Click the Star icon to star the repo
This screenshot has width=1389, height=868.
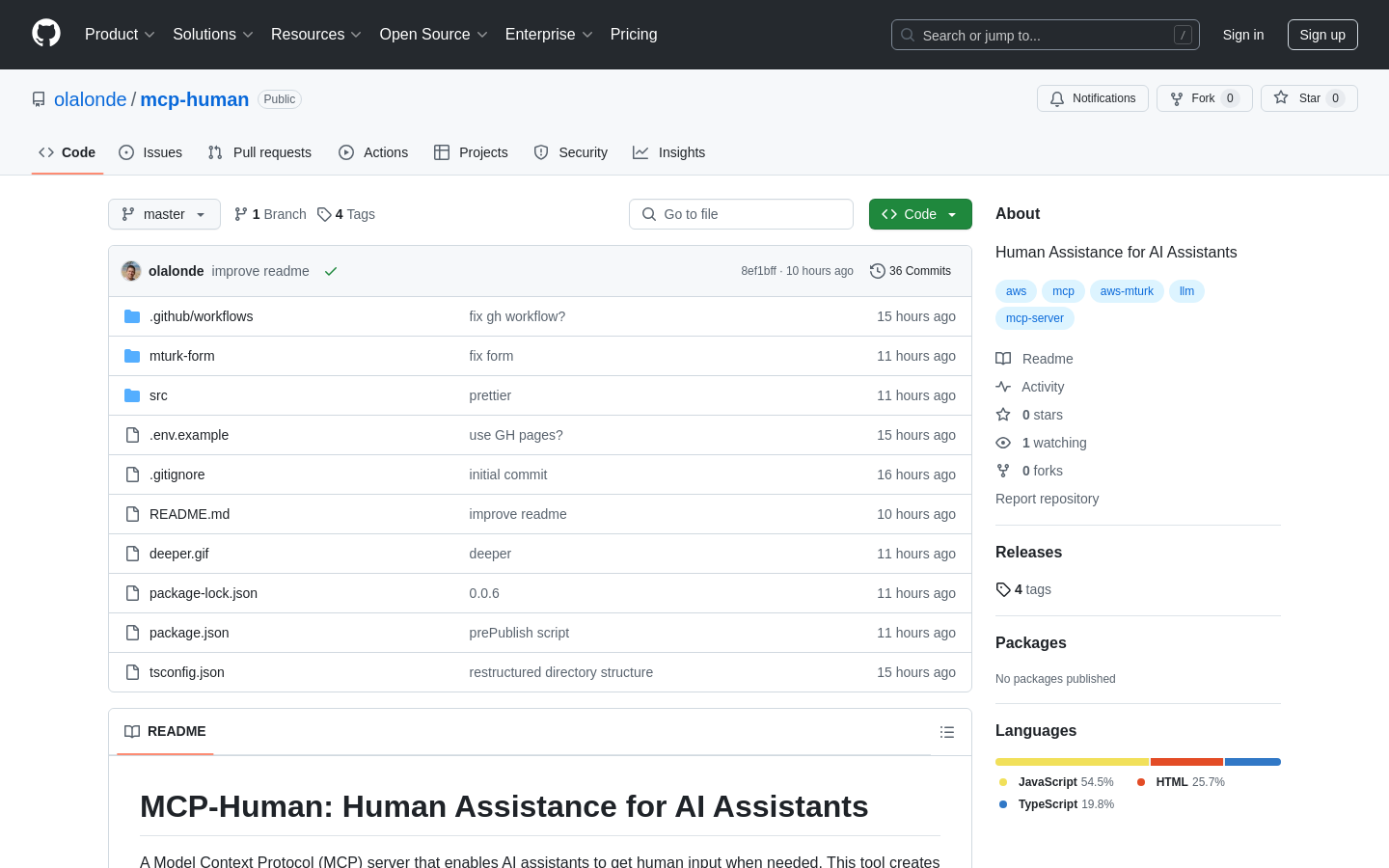tap(1281, 97)
